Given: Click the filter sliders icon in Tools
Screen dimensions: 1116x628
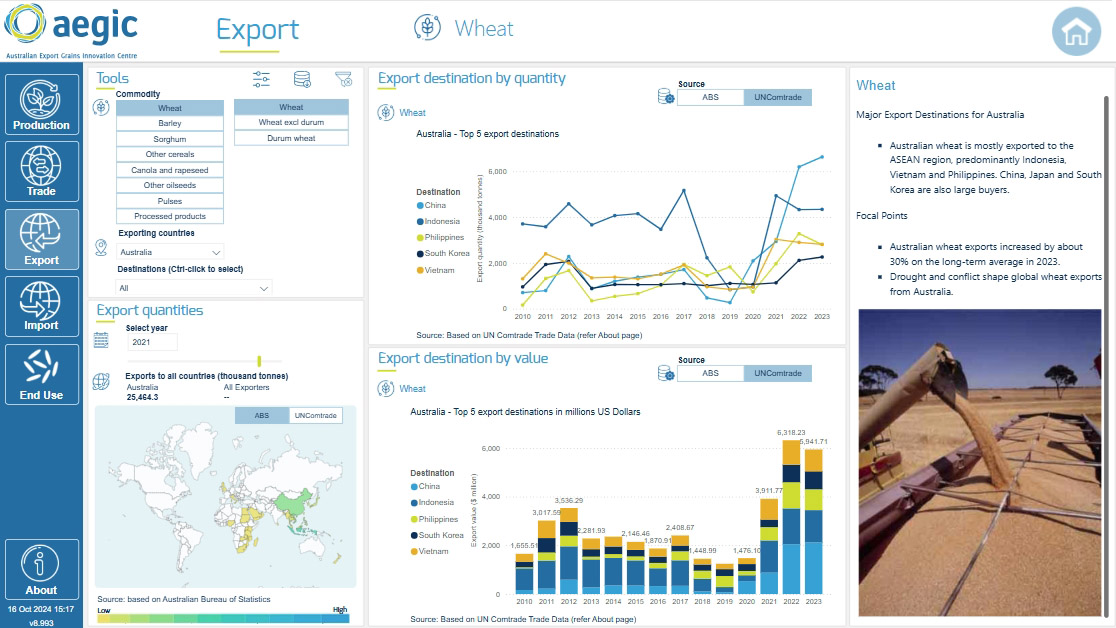Looking at the screenshot, I should pyautogui.click(x=262, y=79).
